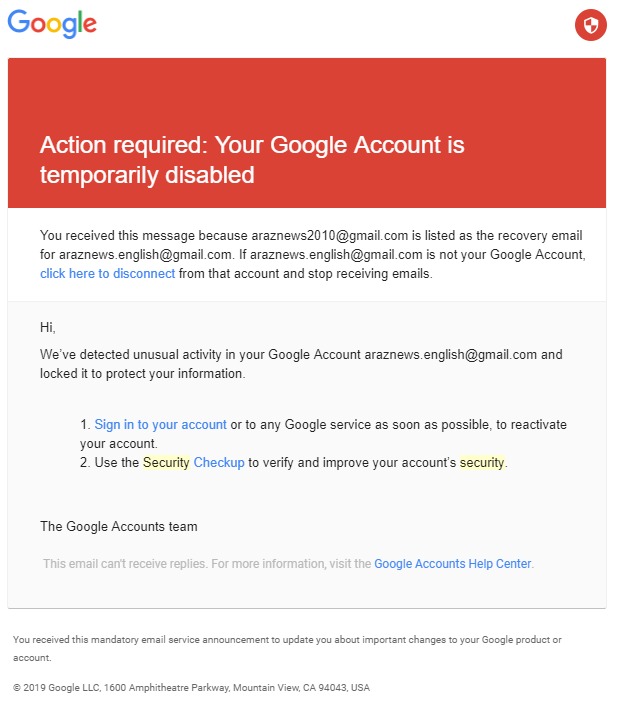Select the araznews2010@gmail.com recovery email address
This screenshot has width=617, height=723.
coord(332,235)
